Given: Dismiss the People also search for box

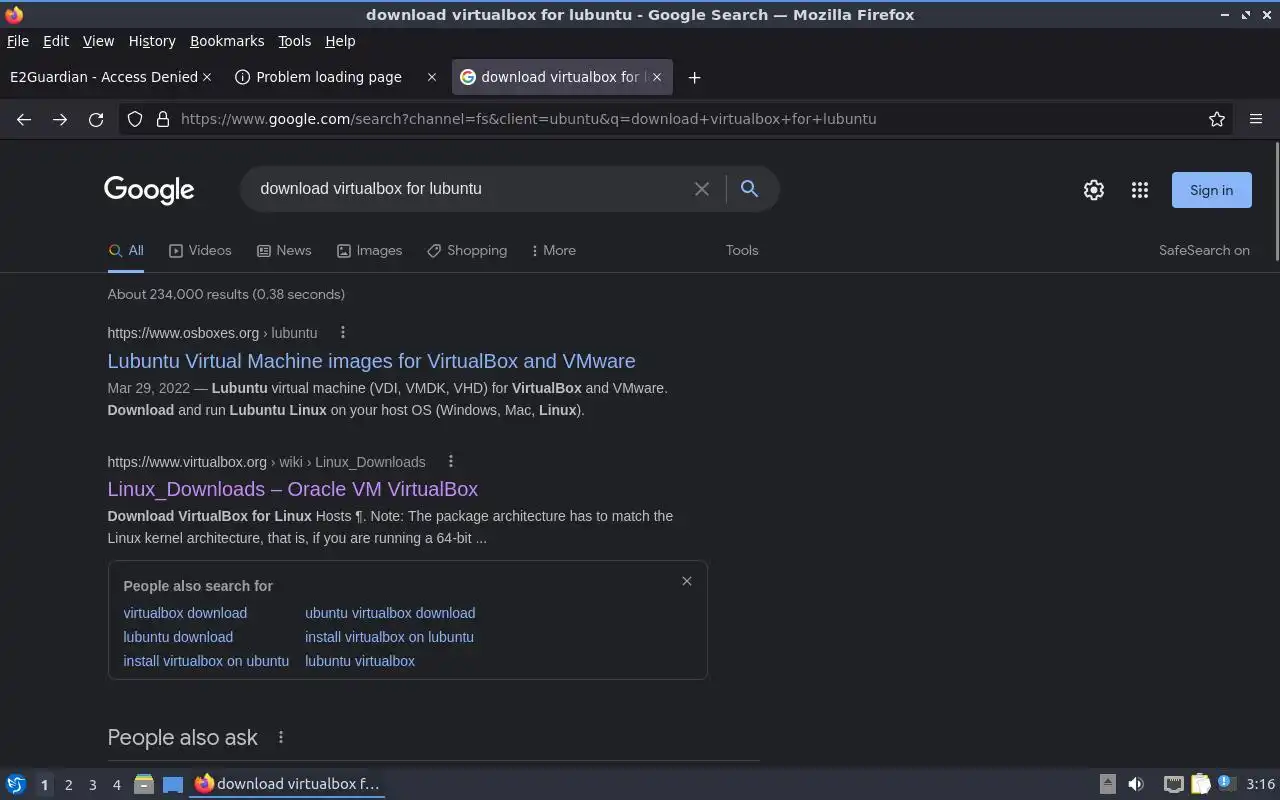Looking at the screenshot, I should click(x=687, y=581).
